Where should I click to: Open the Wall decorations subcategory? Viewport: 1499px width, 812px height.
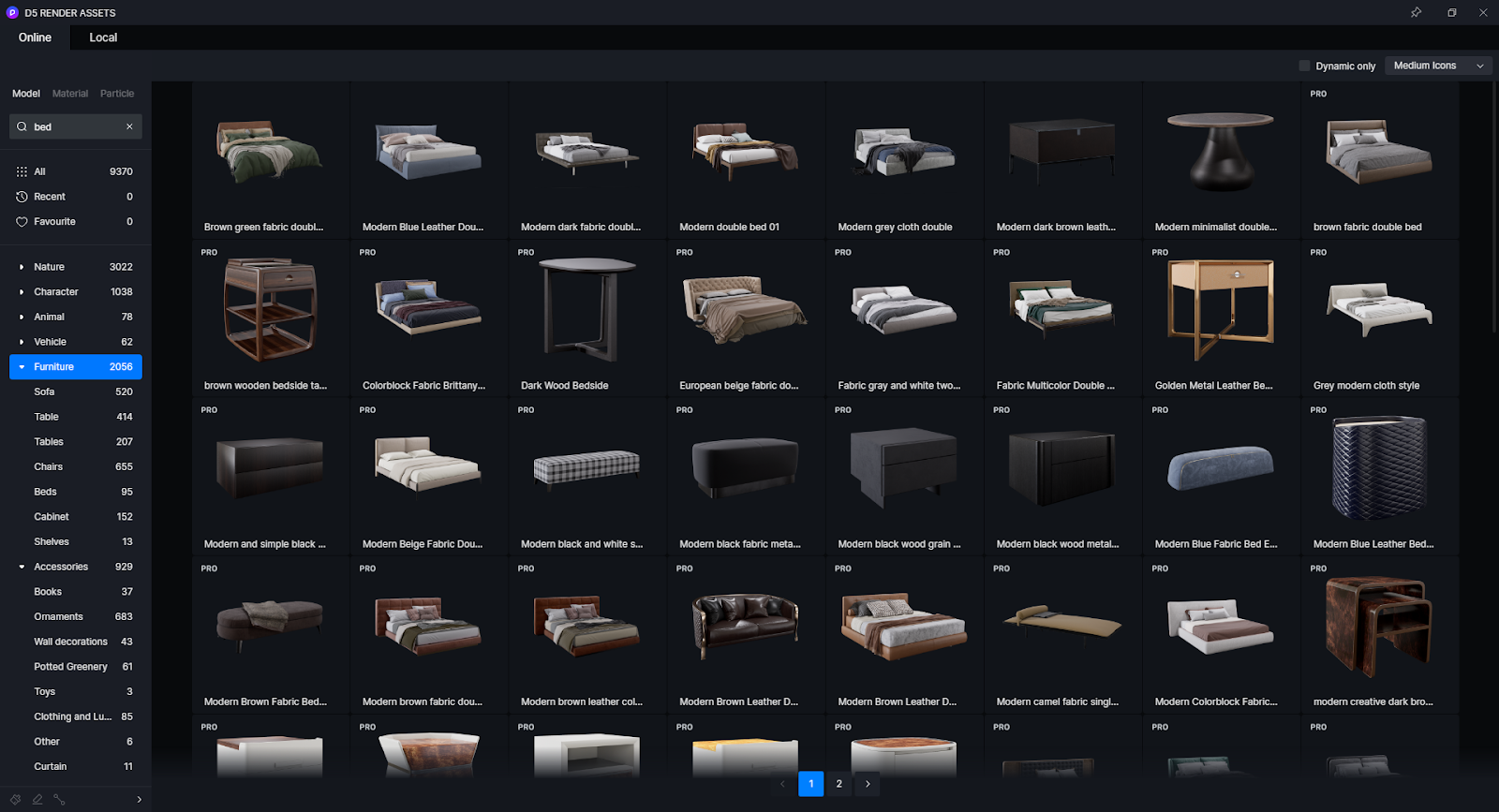(x=75, y=642)
